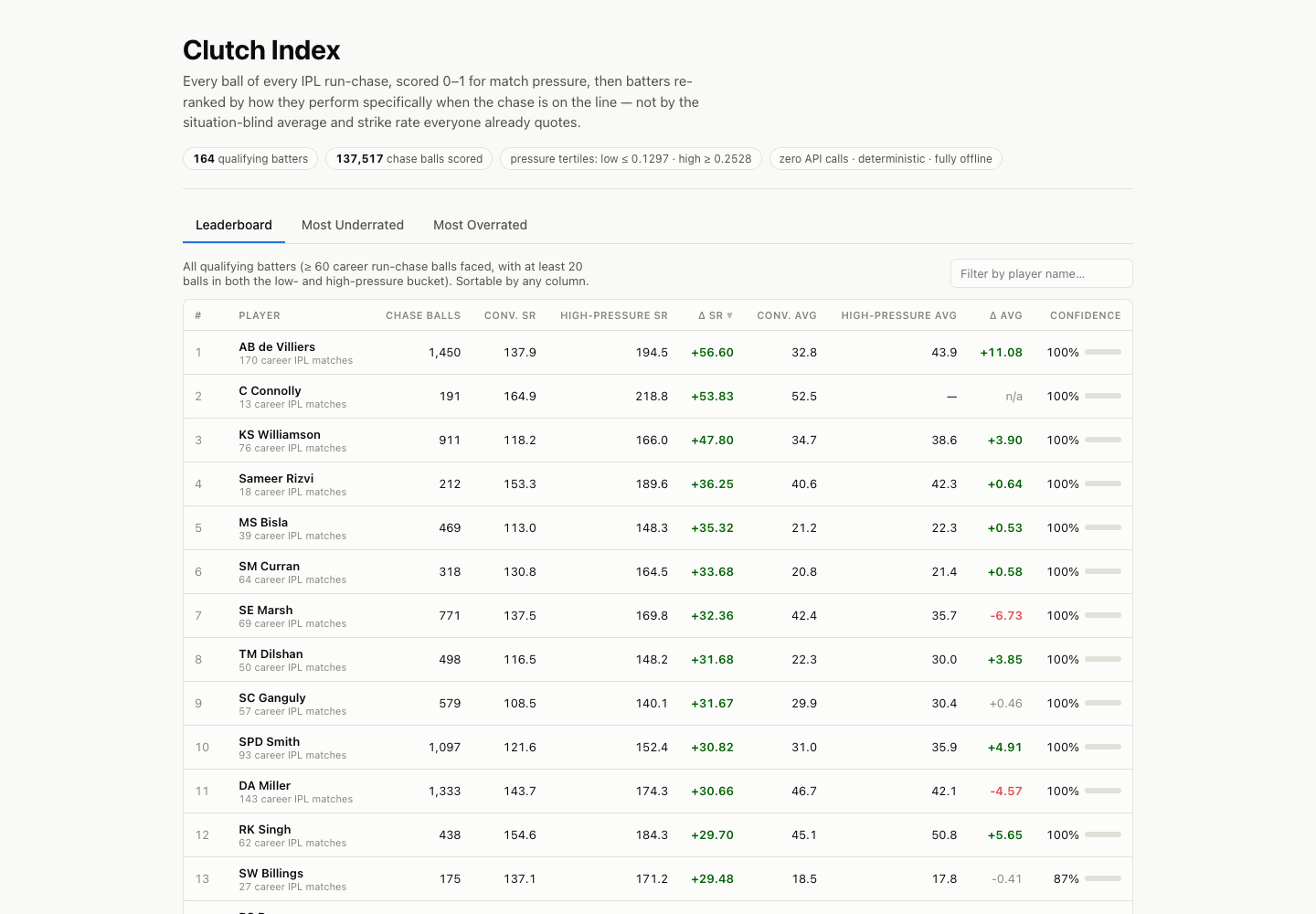Click KS Williamson player name
The image size is (1316, 914).
point(280,434)
